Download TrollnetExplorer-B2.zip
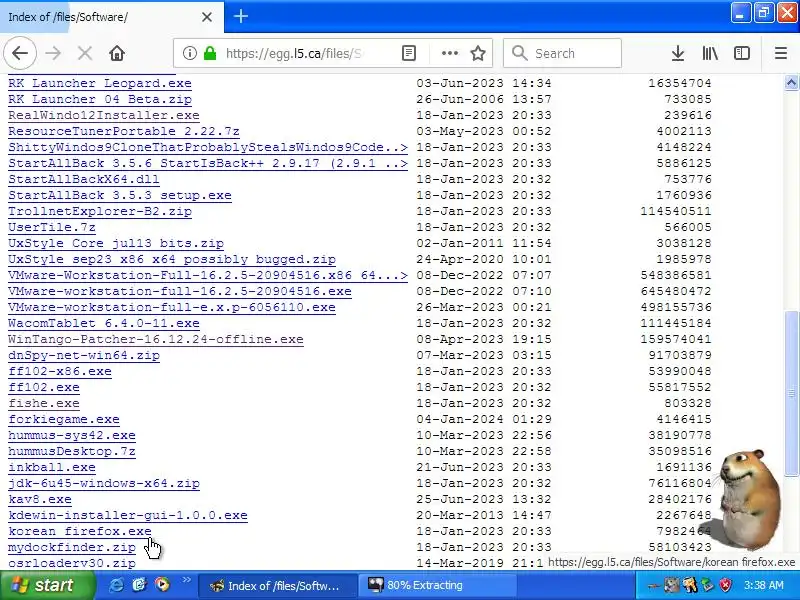800x600 pixels. click(99, 211)
